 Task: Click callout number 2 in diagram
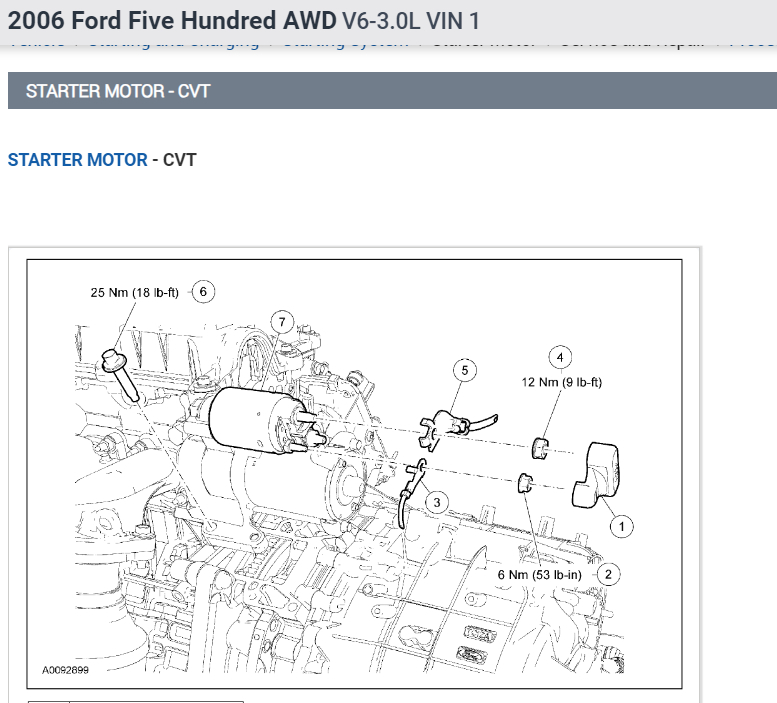(x=609, y=574)
